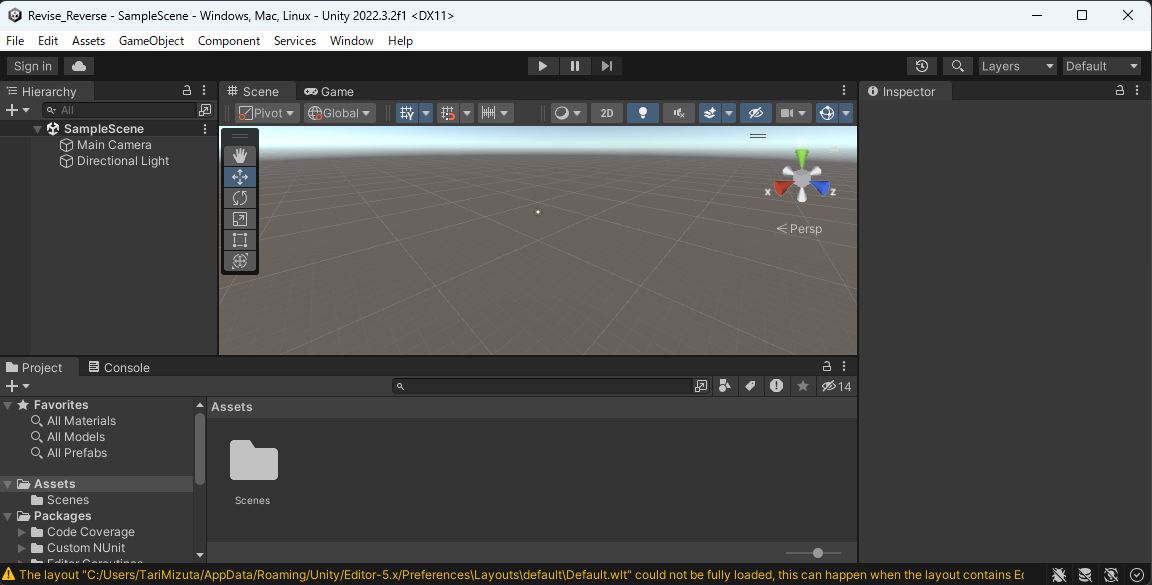Collapse the SampleScene hierarchy
This screenshot has height=585, width=1152.
click(37, 129)
